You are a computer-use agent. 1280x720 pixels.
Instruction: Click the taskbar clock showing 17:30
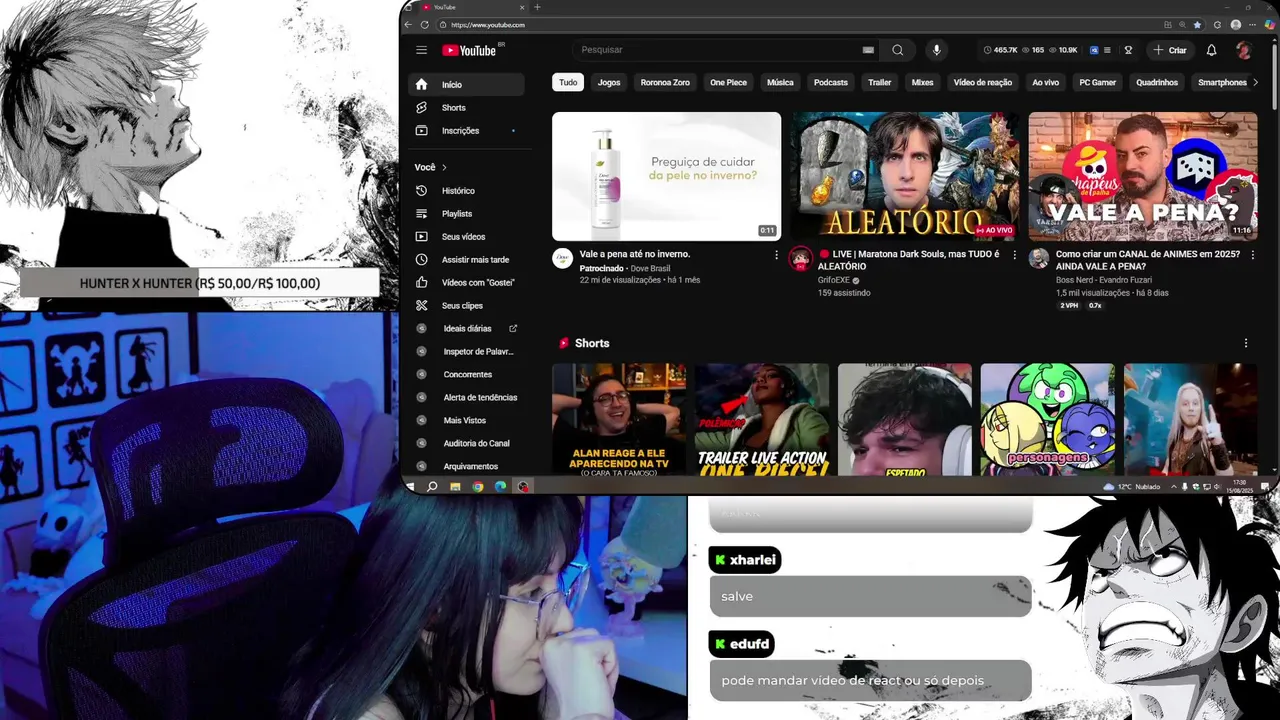(x=1240, y=487)
